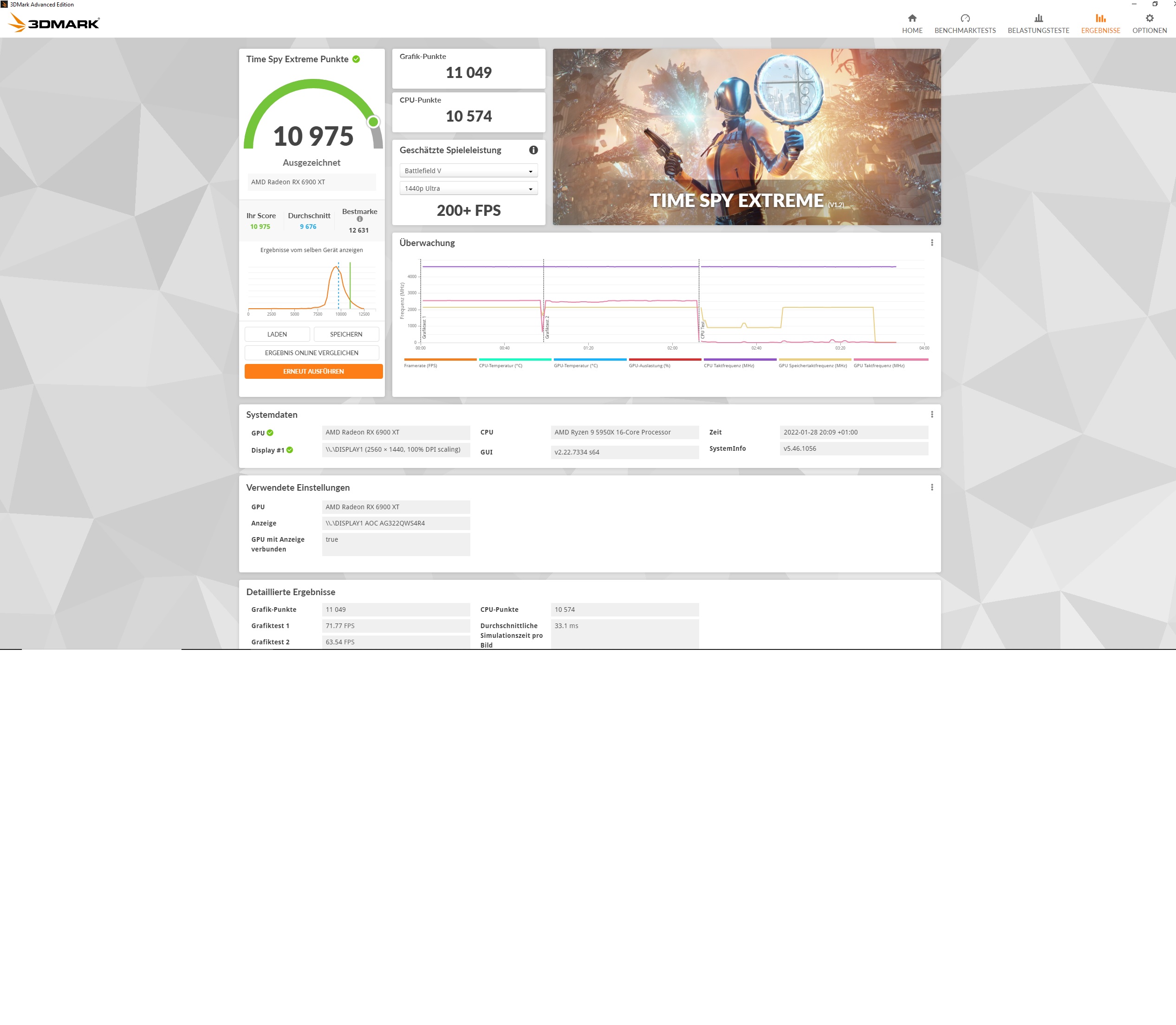Click the green check next to Display #1
The height and width of the screenshot is (1025, 1176).
[289, 450]
